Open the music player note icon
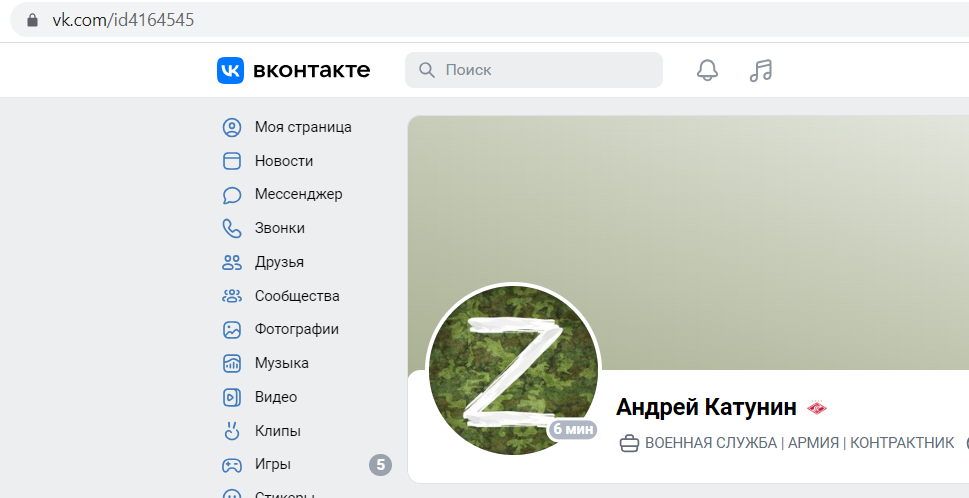The image size is (969, 498). pyautogui.click(x=761, y=70)
